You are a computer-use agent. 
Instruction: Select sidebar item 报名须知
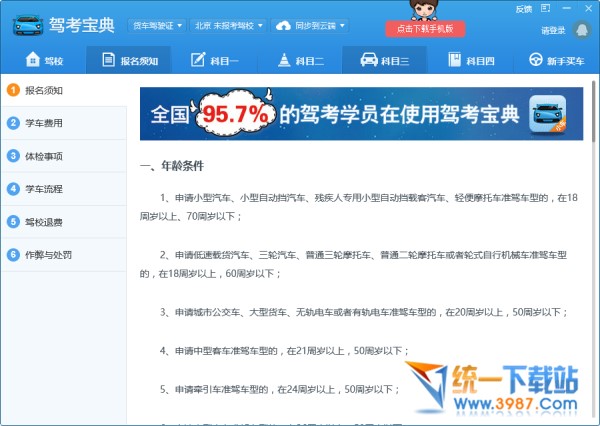(x=64, y=90)
